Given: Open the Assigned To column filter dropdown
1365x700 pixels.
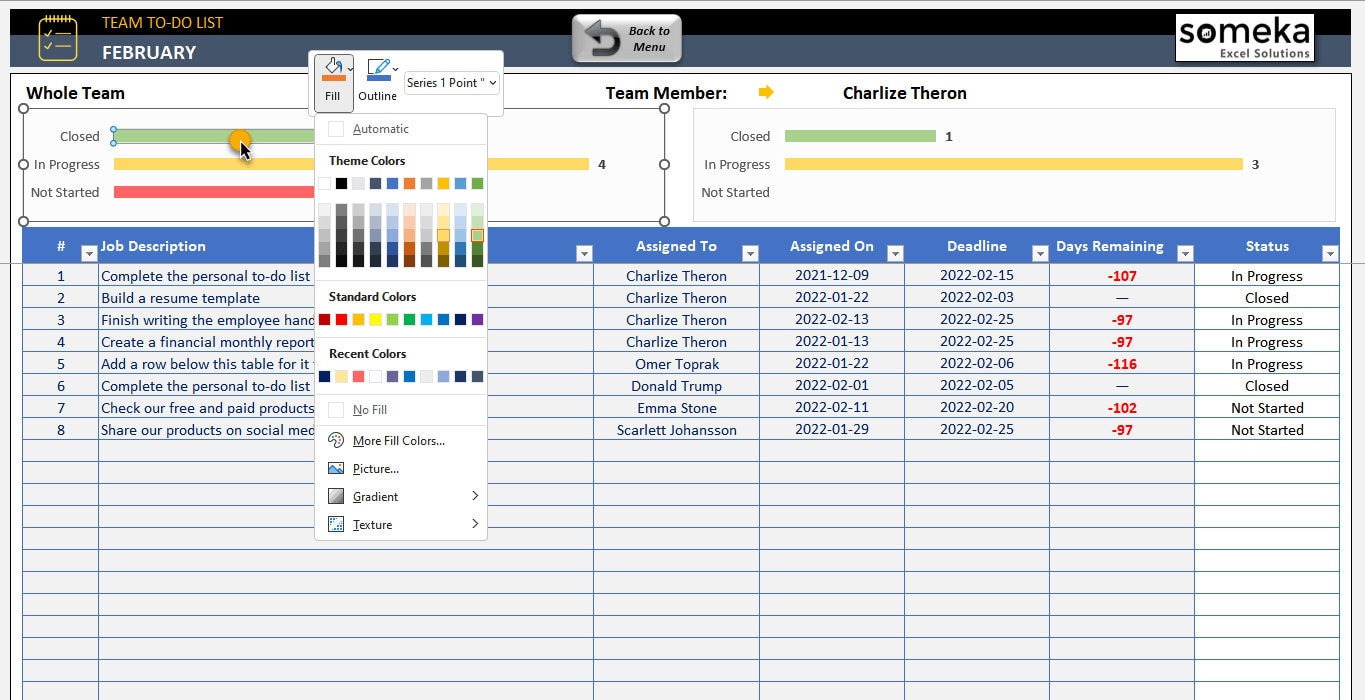Looking at the screenshot, I should (x=749, y=253).
